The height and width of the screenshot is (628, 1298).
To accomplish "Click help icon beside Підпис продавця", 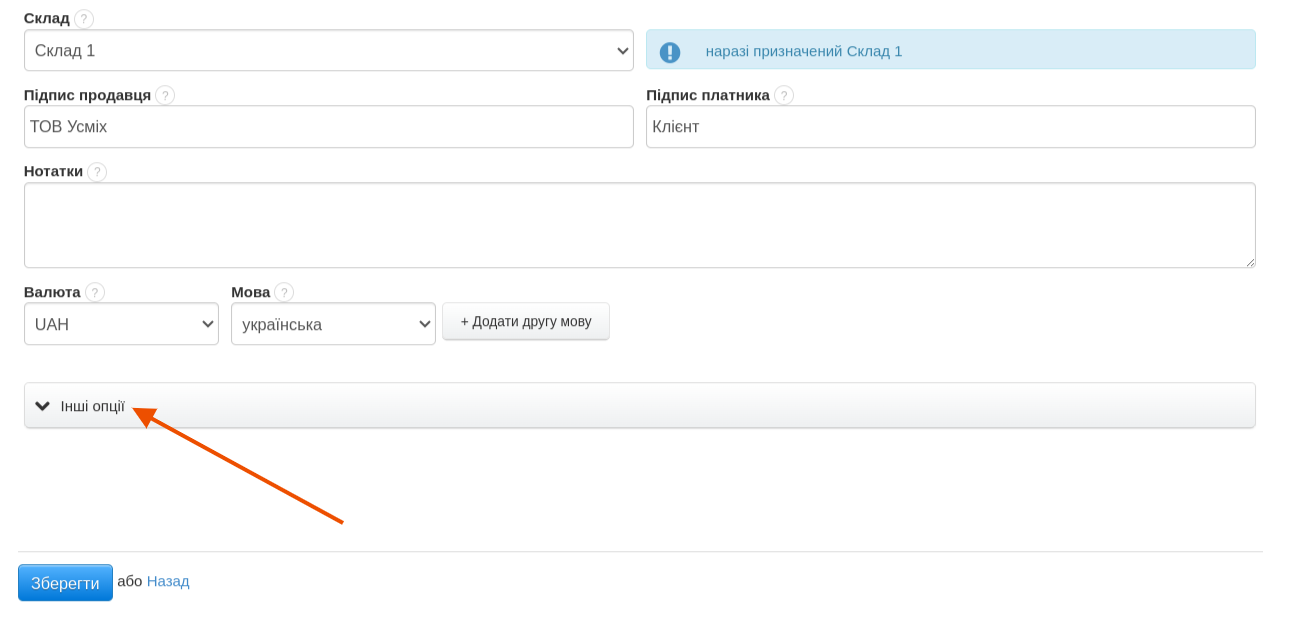I will 165,95.
